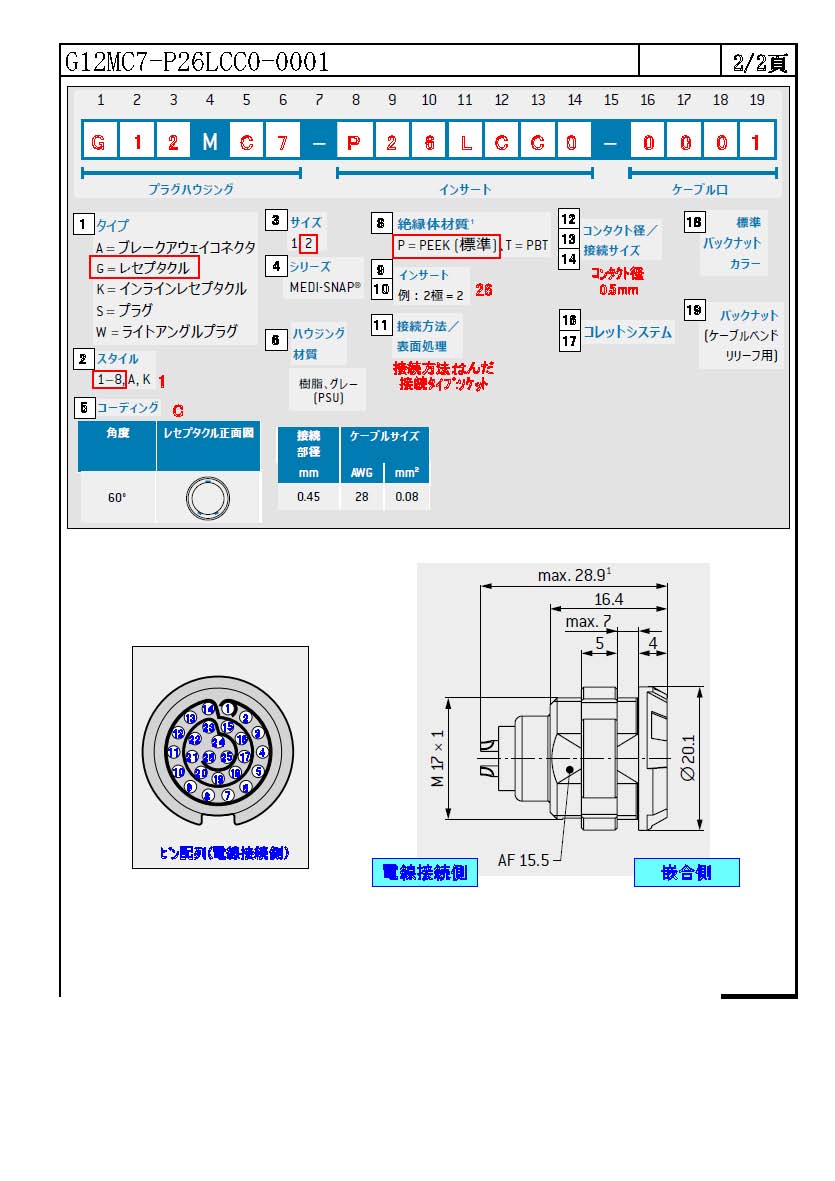Click the タイプ heading
The width and height of the screenshot is (835, 1181).
click(112, 224)
